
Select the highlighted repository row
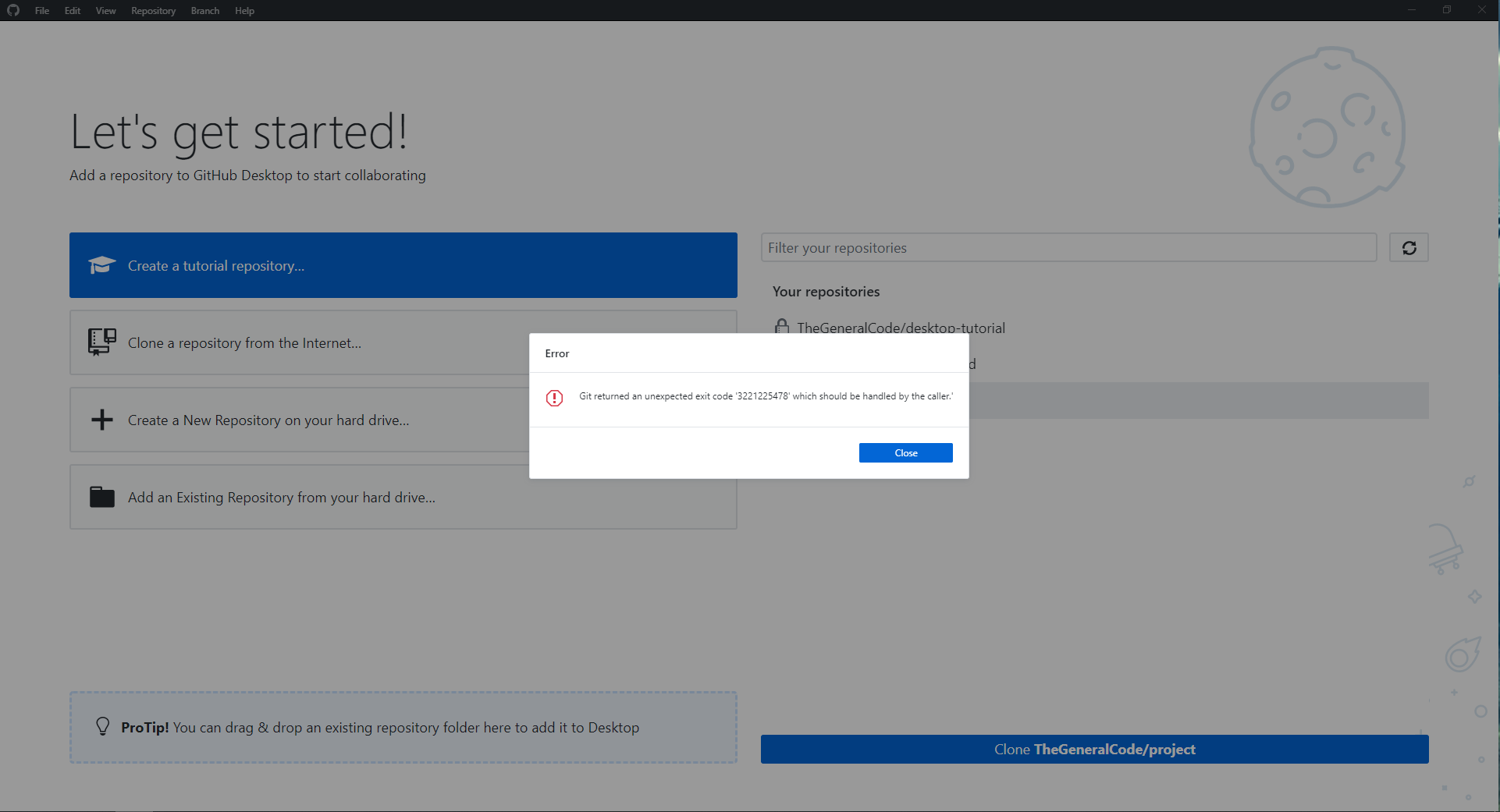(x=1199, y=400)
